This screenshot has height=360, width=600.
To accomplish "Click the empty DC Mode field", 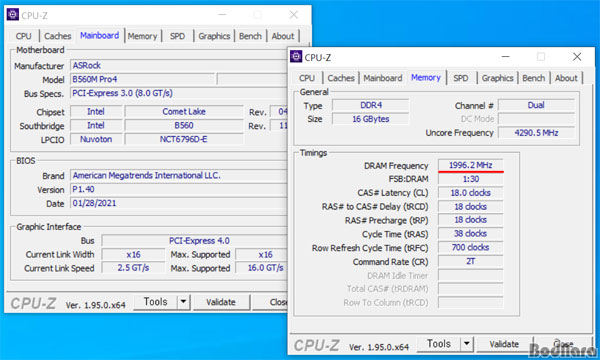I will point(536,119).
